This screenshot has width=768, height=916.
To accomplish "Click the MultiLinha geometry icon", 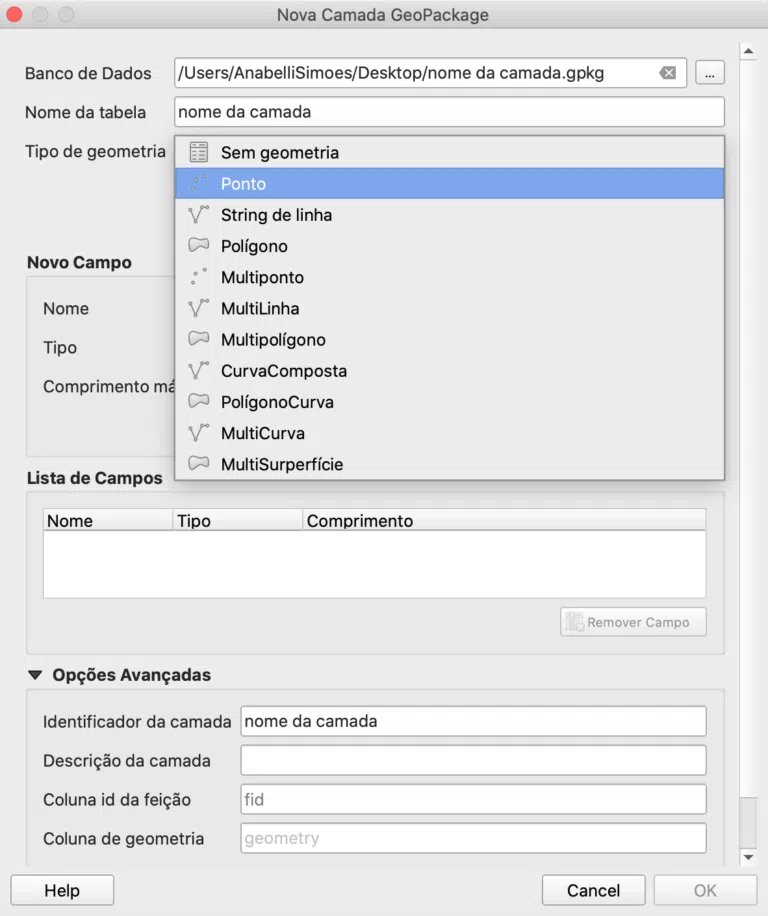I will [x=199, y=308].
